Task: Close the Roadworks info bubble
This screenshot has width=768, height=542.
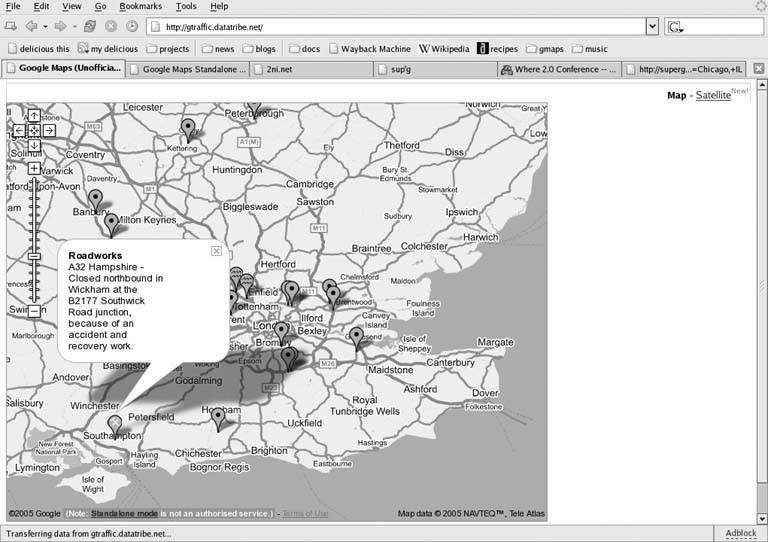Action: [216, 251]
